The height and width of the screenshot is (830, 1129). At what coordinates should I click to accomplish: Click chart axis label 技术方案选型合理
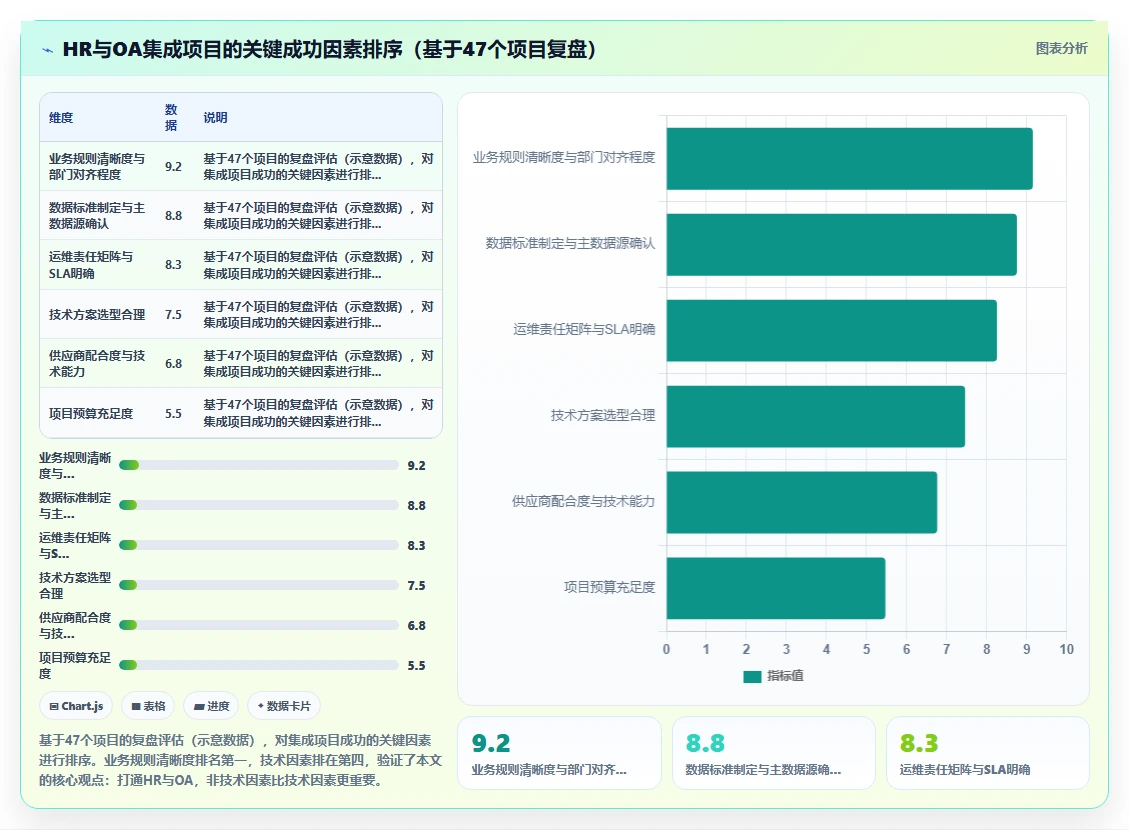603,415
